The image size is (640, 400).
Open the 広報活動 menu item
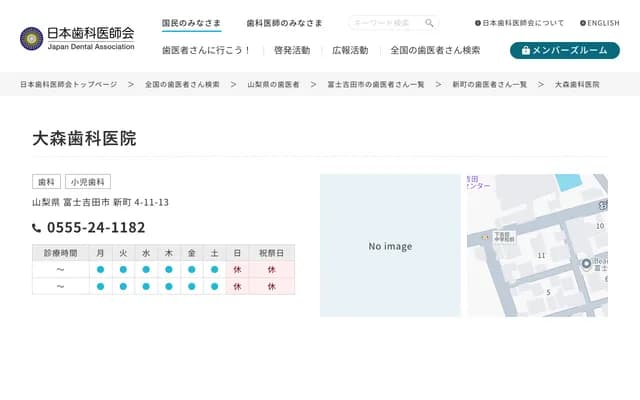click(350, 50)
